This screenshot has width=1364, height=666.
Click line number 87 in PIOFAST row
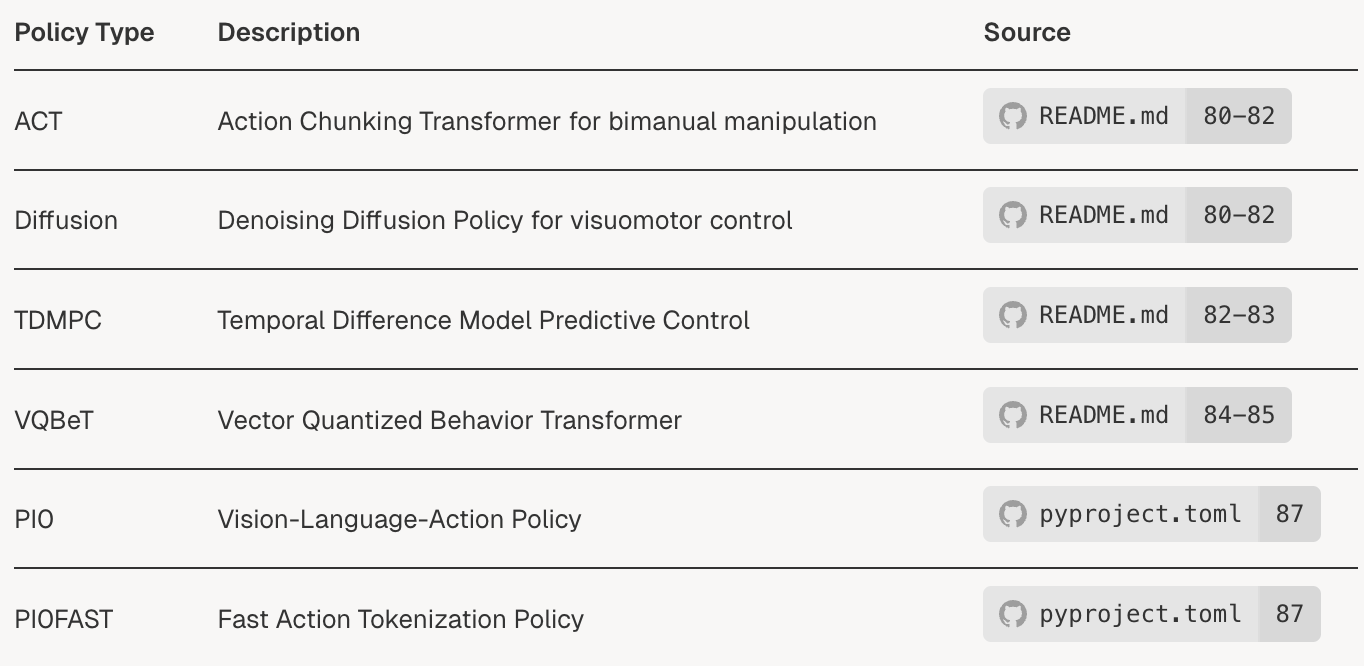coord(1290,614)
